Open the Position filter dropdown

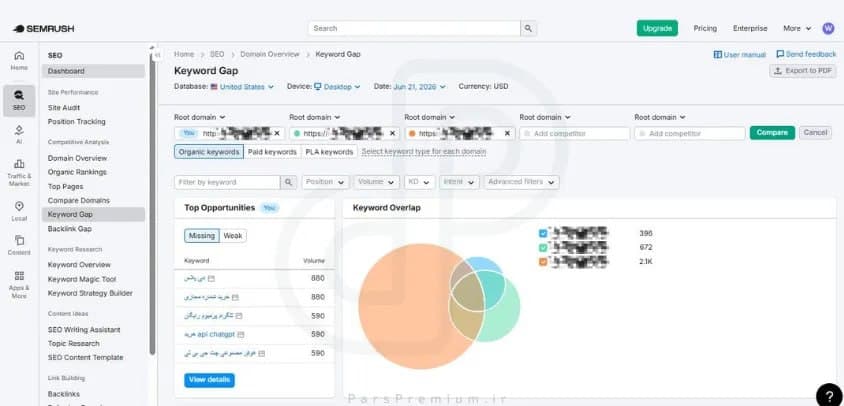pyautogui.click(x=325, y=182)
